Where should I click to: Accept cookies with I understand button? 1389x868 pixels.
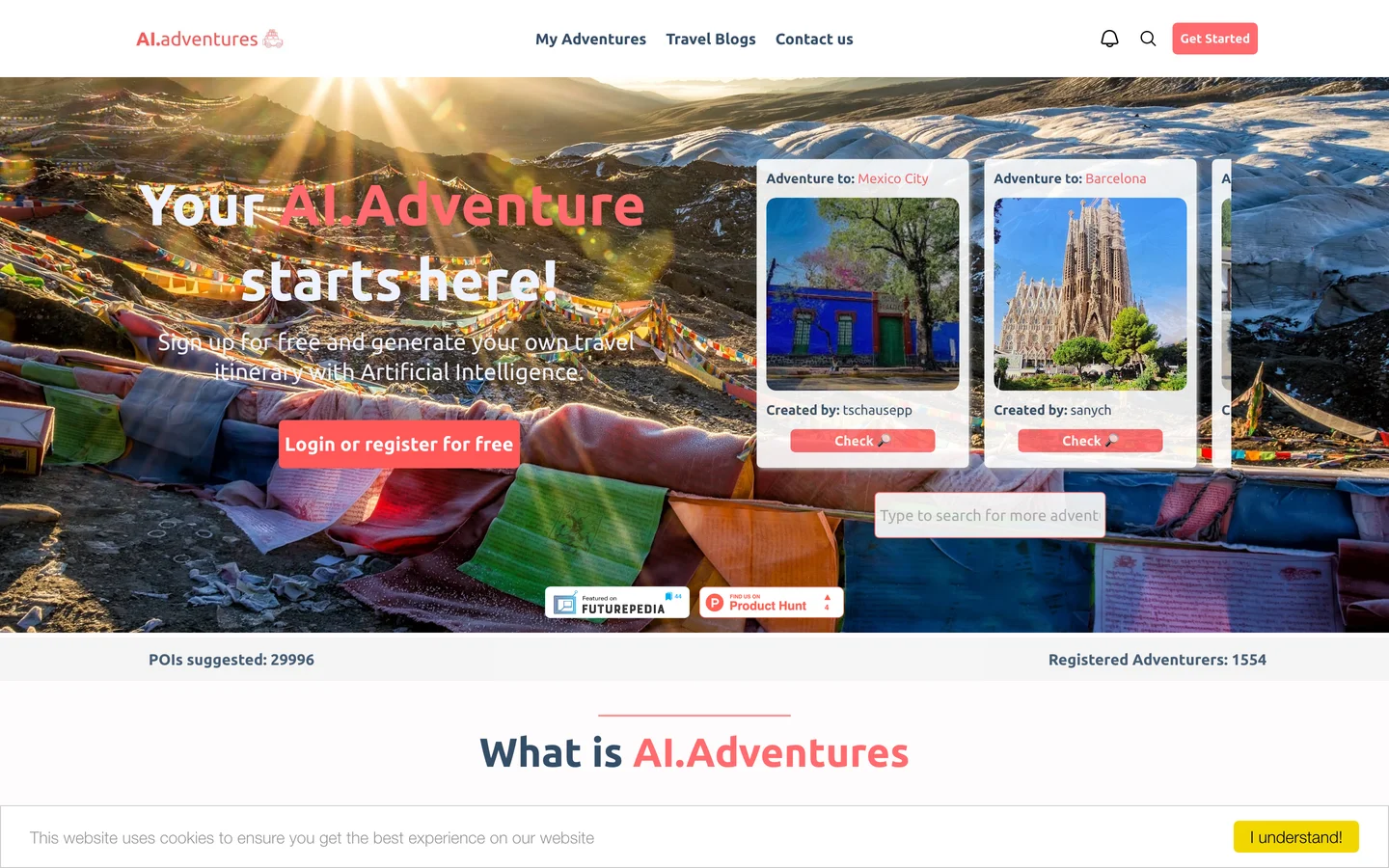pos(1295,837)
